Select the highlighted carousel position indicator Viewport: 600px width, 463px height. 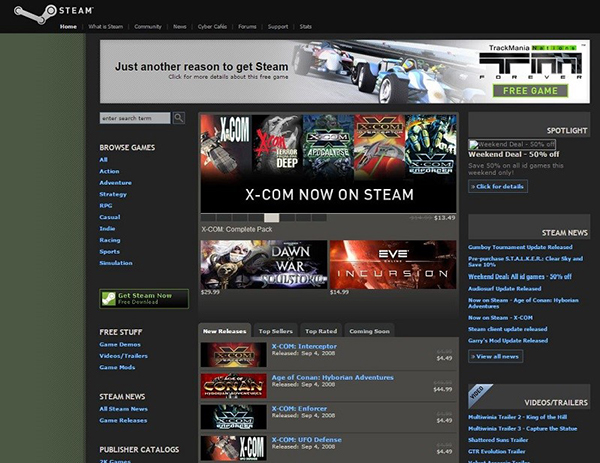point(271,217)
